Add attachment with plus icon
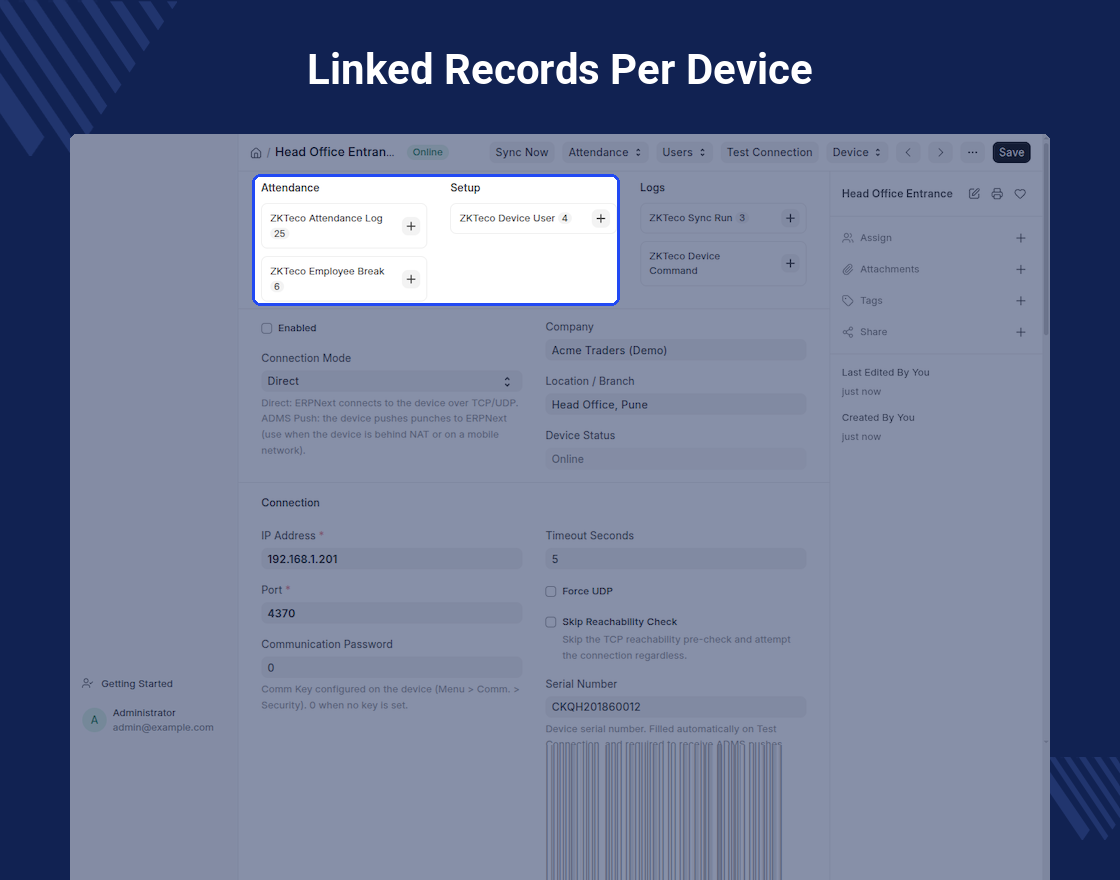Viewport: 1120px width, 880px height. (x=1021, y=269)
